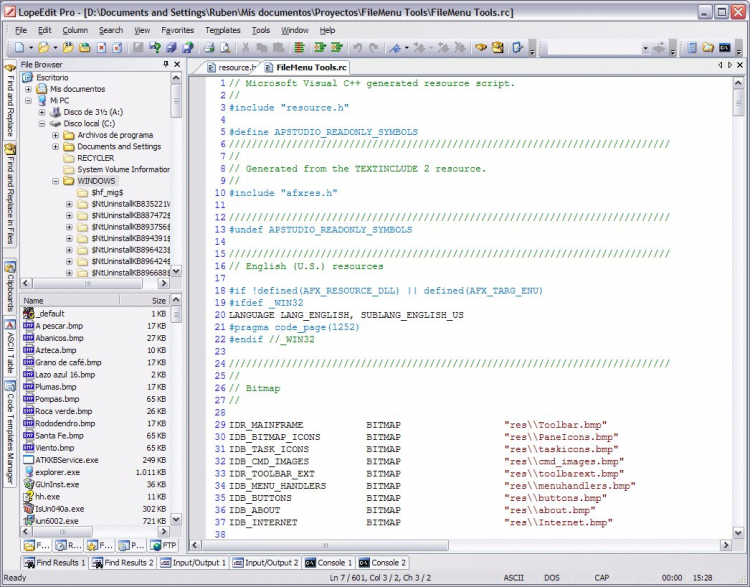Expand the Archivos de programa folder
750x587 pixels.
(x=56, y=135)
